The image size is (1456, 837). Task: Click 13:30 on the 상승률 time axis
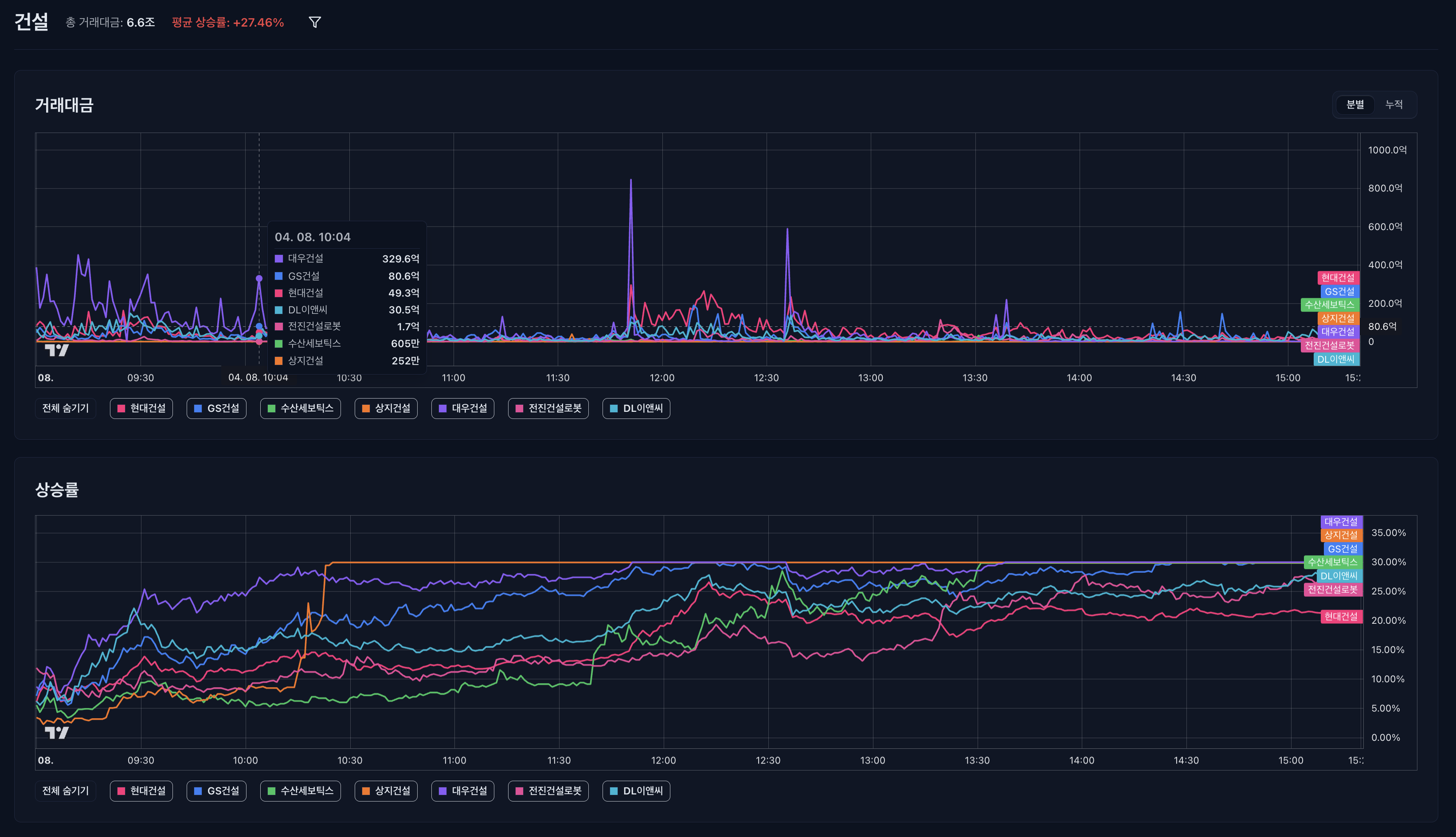977,760
